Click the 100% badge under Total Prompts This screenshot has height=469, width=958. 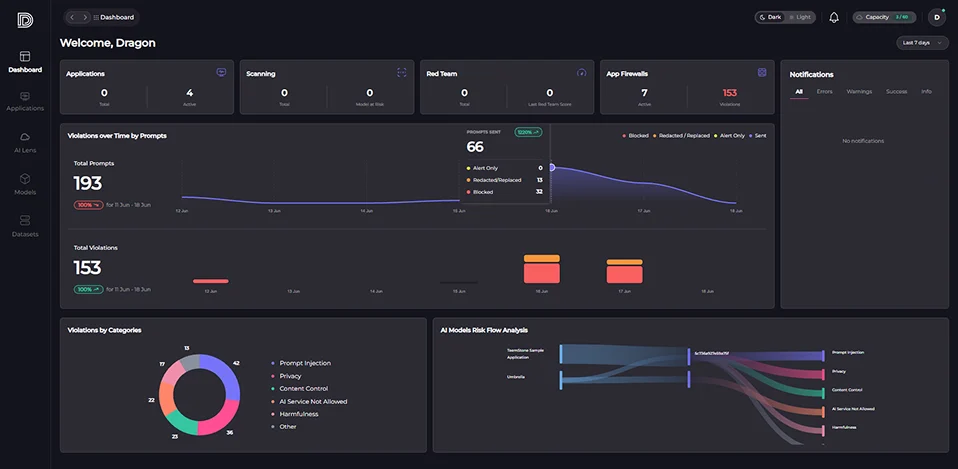tap(89, 205)
